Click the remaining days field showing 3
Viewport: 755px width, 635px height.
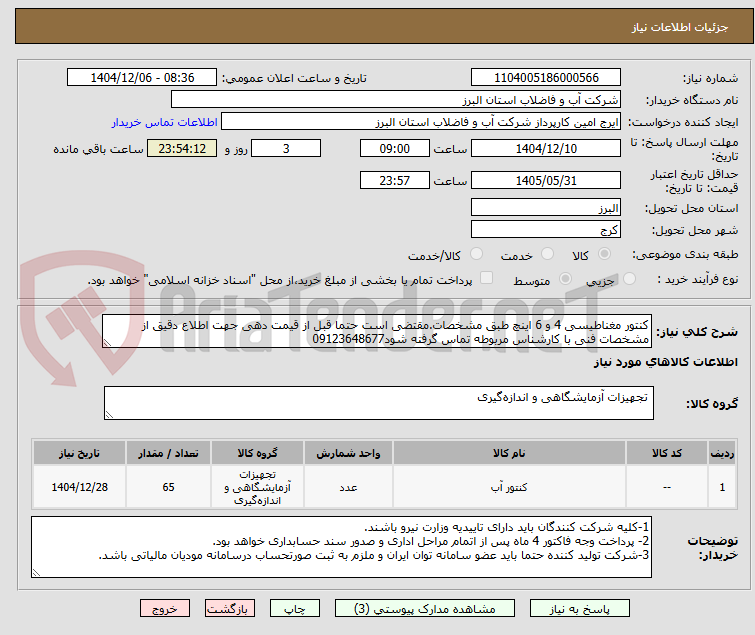(286, 148)
